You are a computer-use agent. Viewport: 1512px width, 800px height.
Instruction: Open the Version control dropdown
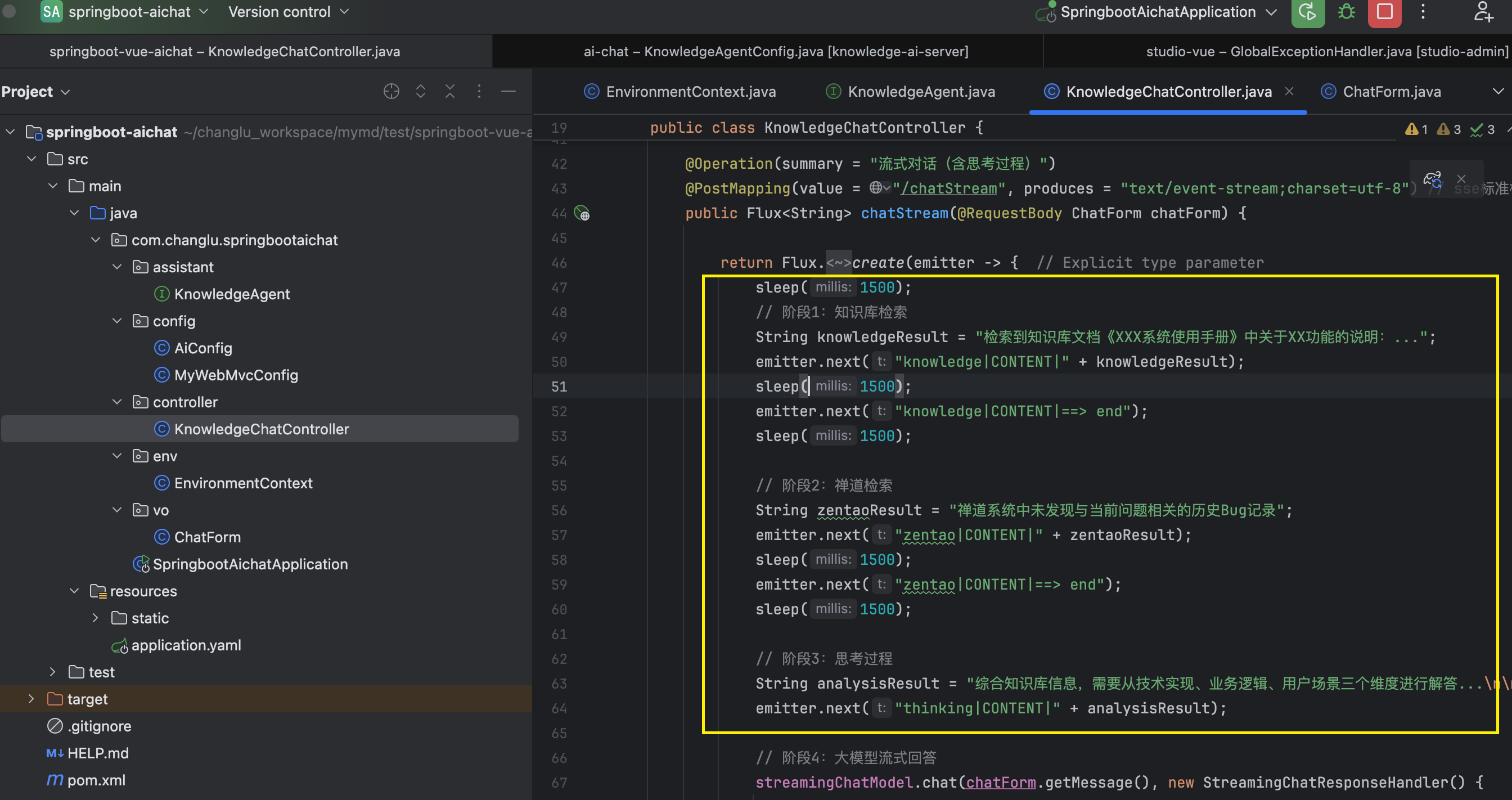tap(288, 12)
